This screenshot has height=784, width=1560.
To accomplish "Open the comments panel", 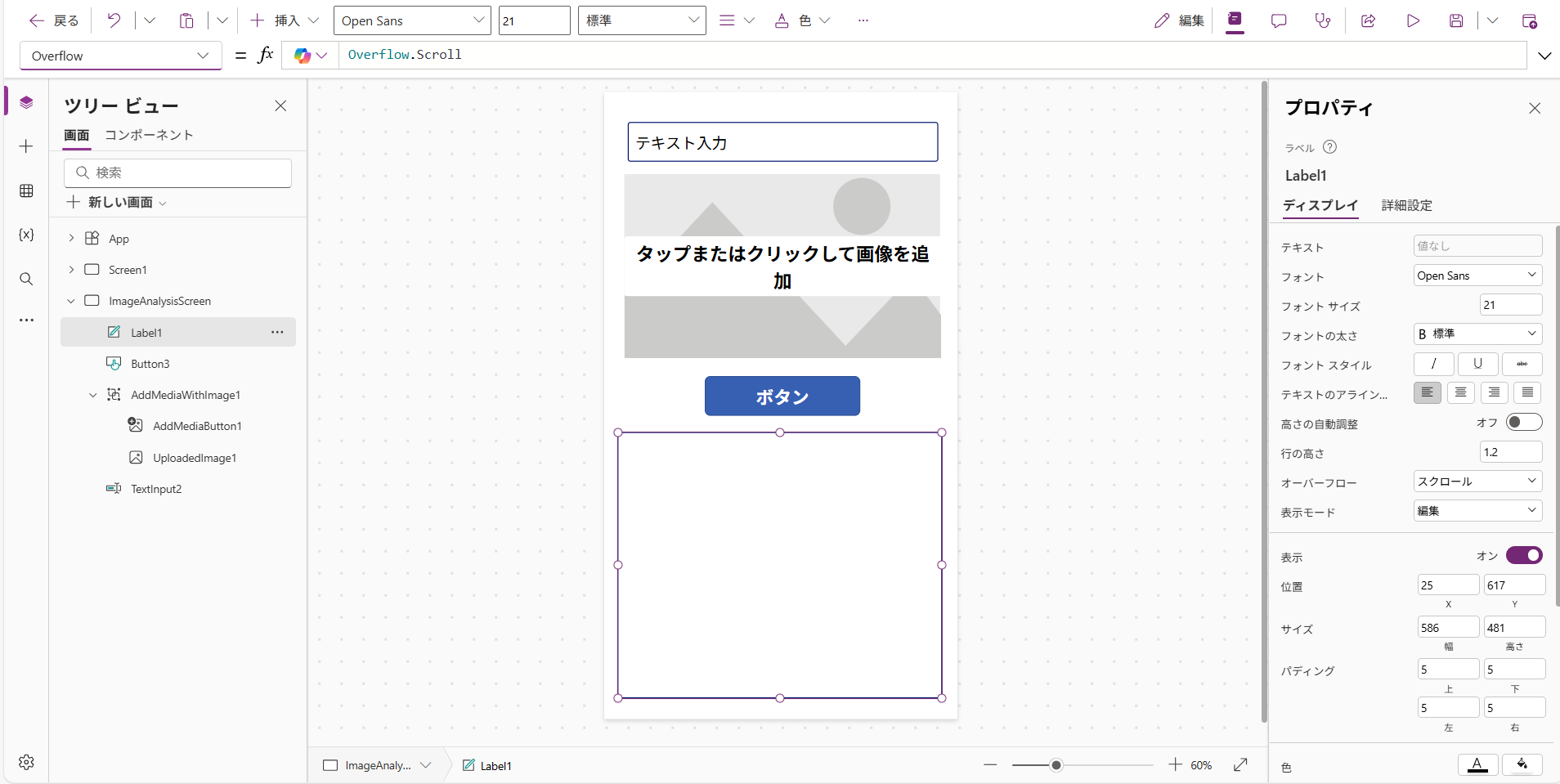I will [1279, 20].
